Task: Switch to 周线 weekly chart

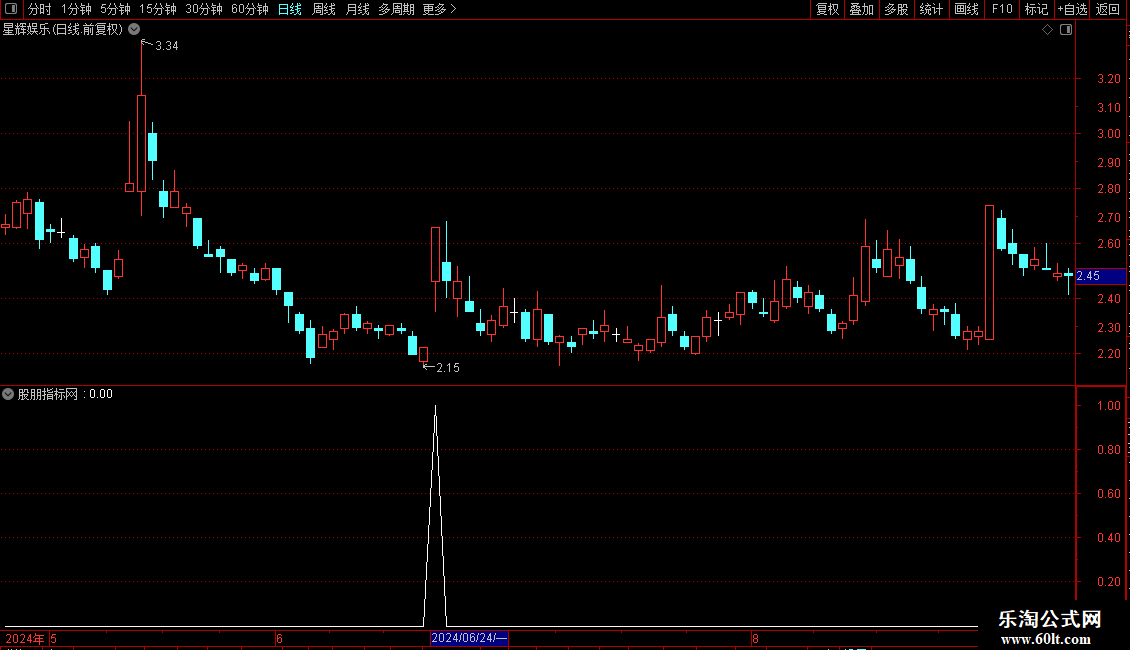Action: coord(324,9)
